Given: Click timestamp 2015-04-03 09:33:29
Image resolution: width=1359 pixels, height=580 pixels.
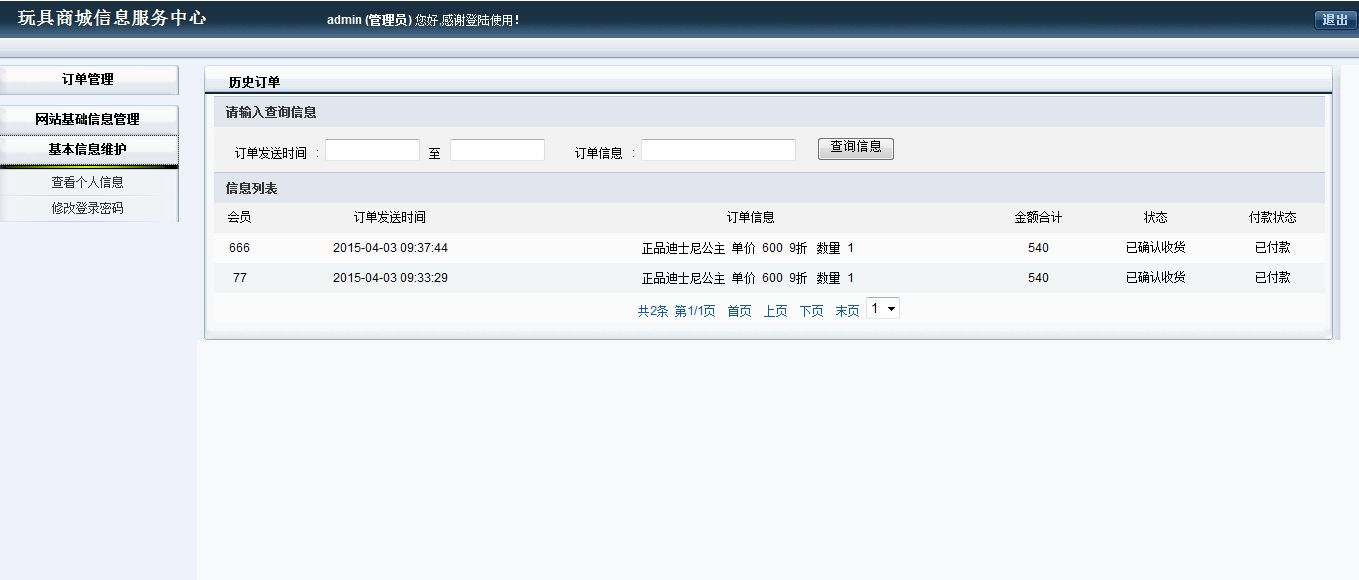Looking at the screenshot, I should point(390,278).
